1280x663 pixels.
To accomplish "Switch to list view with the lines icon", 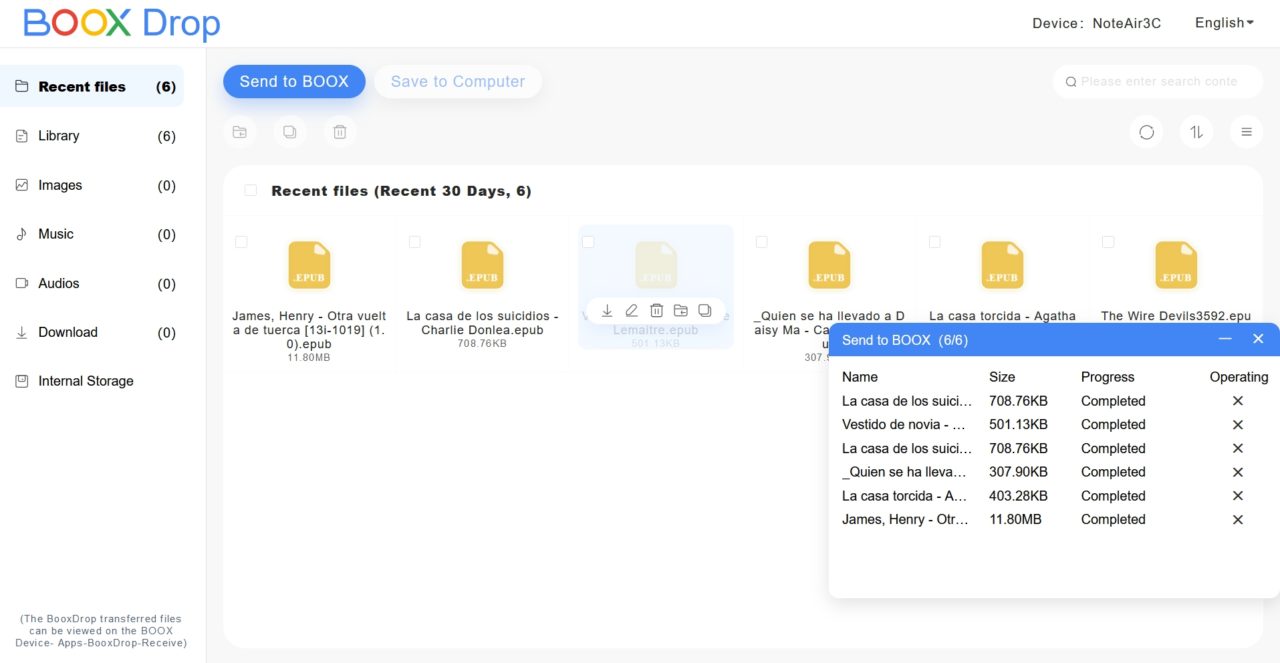I will 1246,132.
